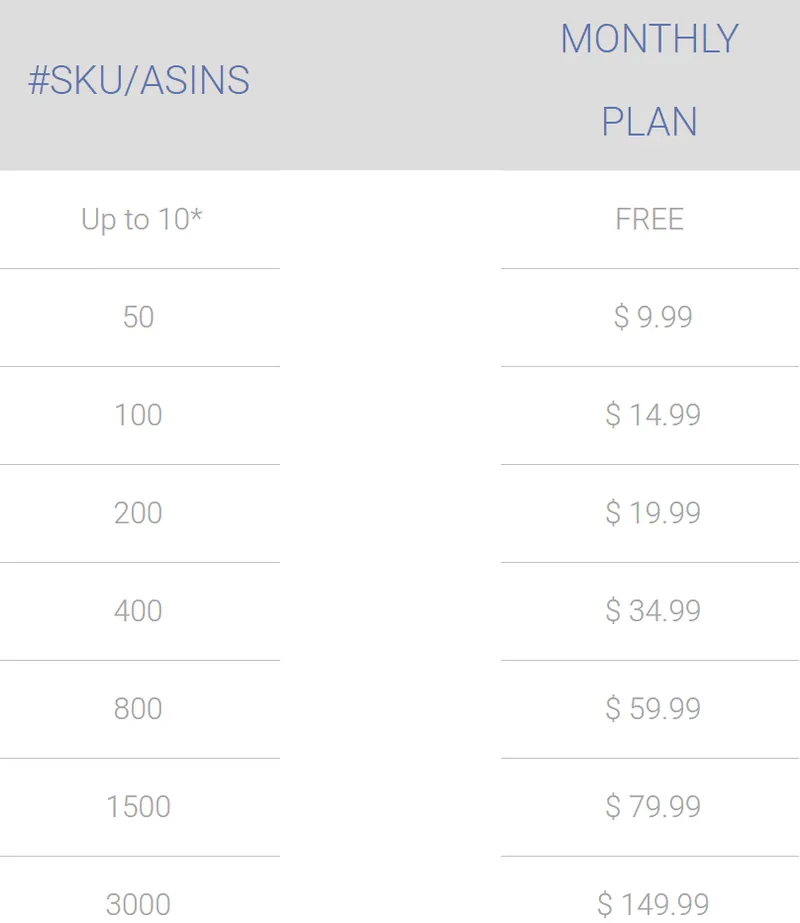Select the 800 SKU row
This screenshot has width=800, height=923.
[138, 709]
